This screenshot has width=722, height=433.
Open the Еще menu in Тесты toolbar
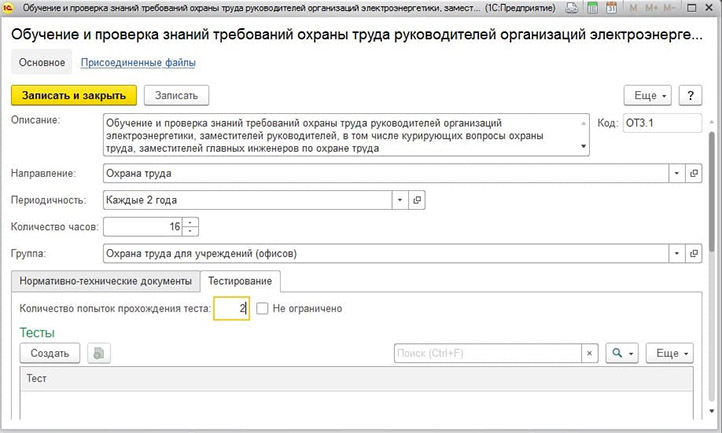[670, 353]
